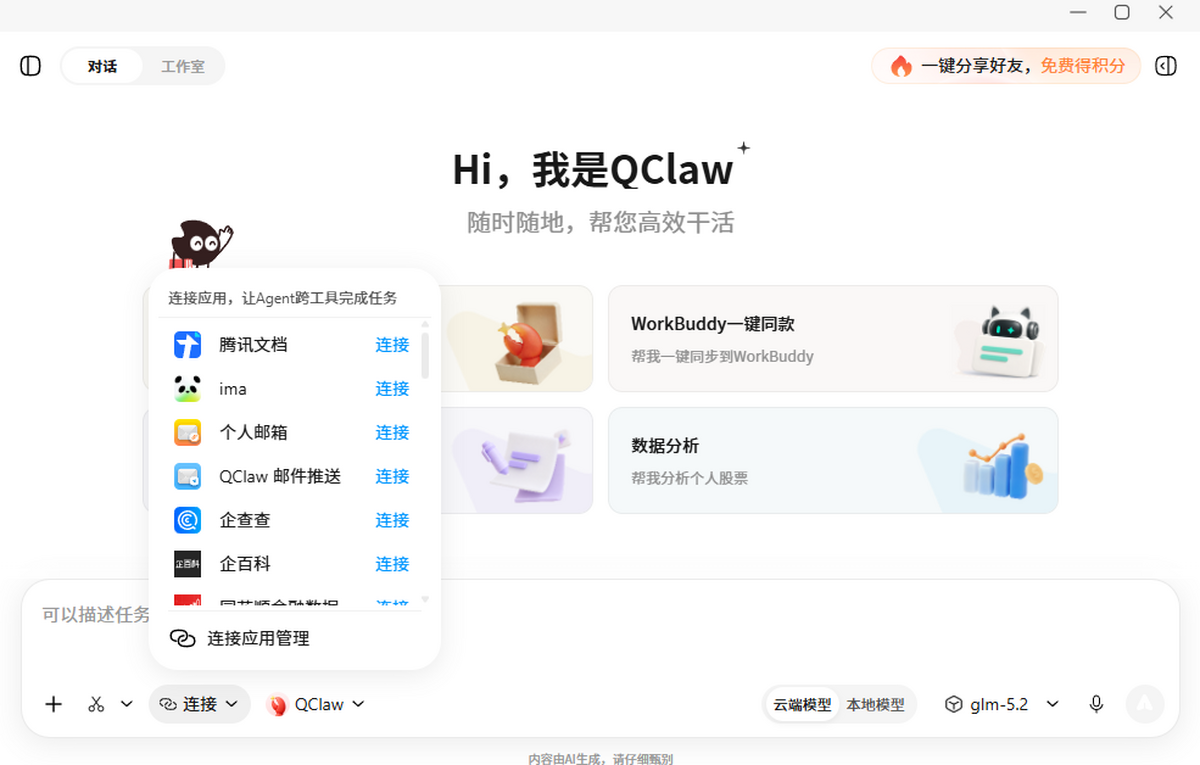Open the glm-5.2 model dropdown

pos(1003,704)
